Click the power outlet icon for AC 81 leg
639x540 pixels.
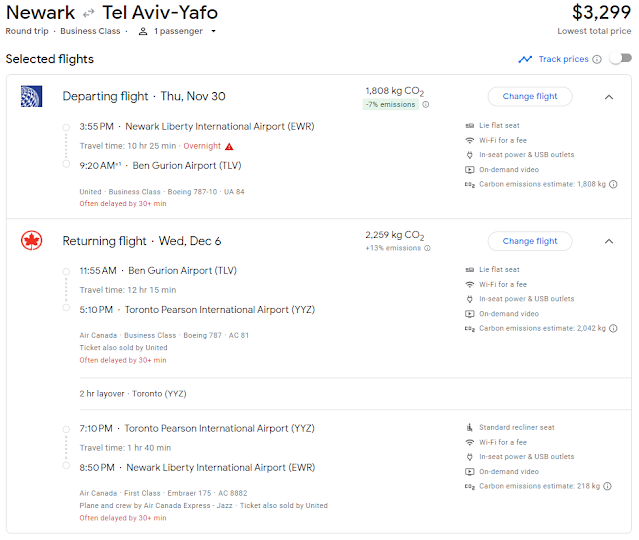tap(470, 299)
